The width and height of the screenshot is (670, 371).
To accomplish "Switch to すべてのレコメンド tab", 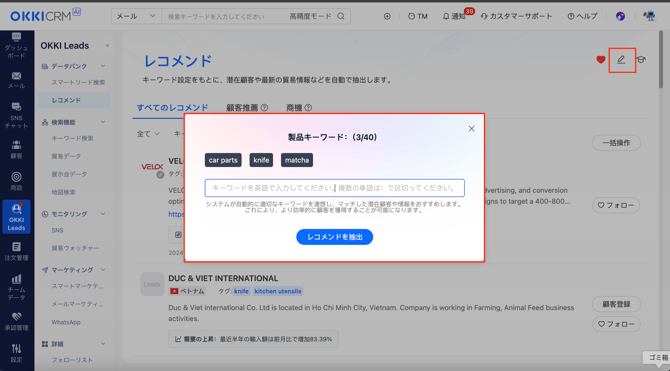I will [172, 108].
